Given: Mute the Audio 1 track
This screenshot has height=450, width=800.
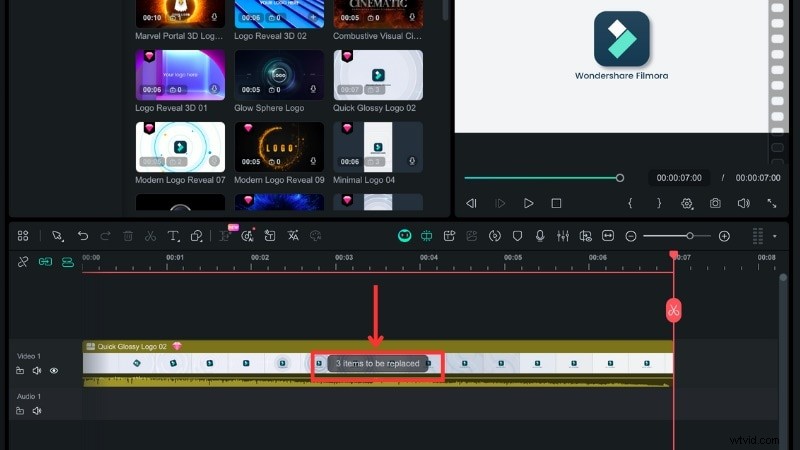Looking at the screenshot, I should (37, 411).
